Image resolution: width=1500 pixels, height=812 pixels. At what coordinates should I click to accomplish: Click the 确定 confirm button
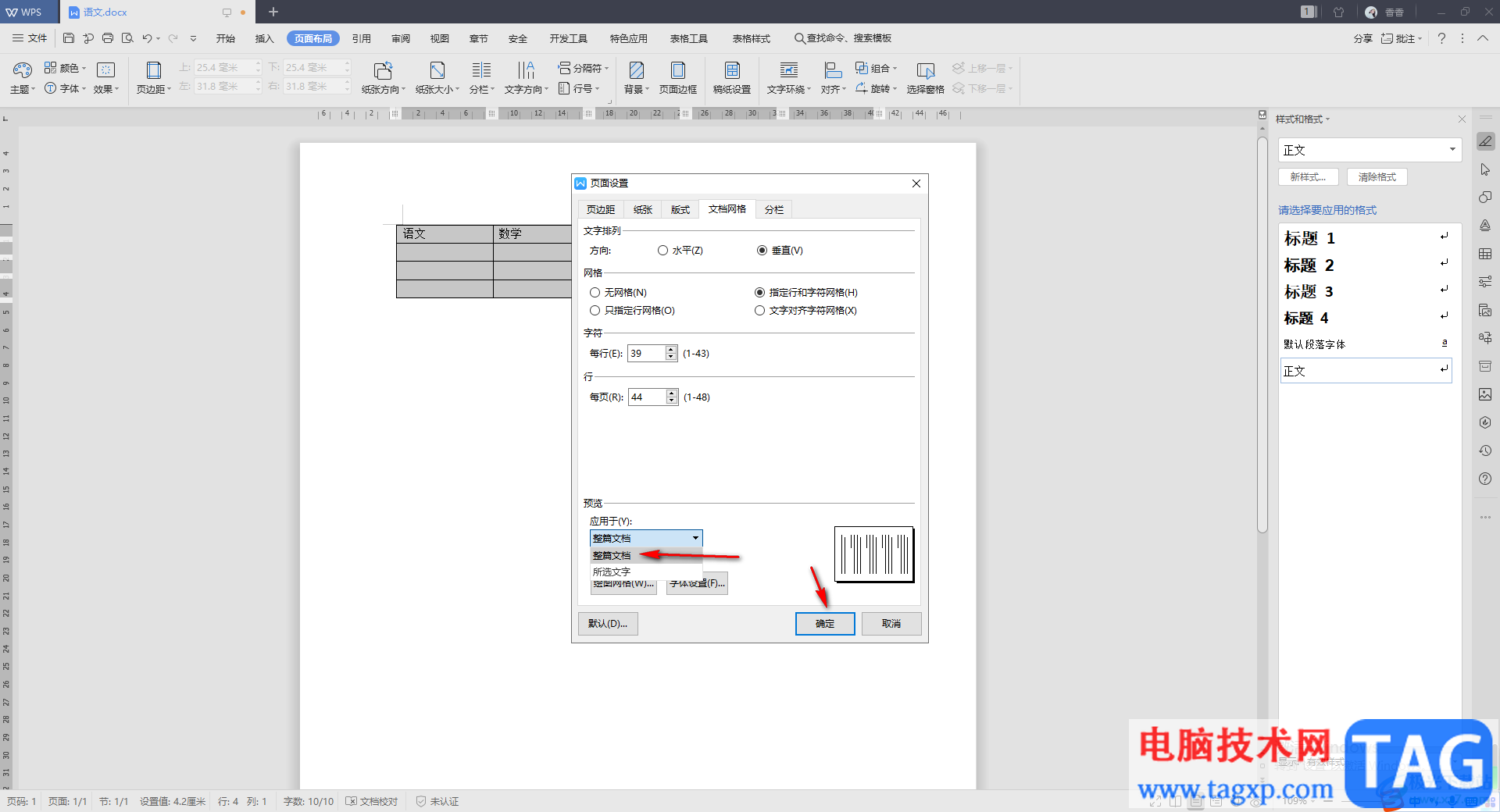pos(825,623)
